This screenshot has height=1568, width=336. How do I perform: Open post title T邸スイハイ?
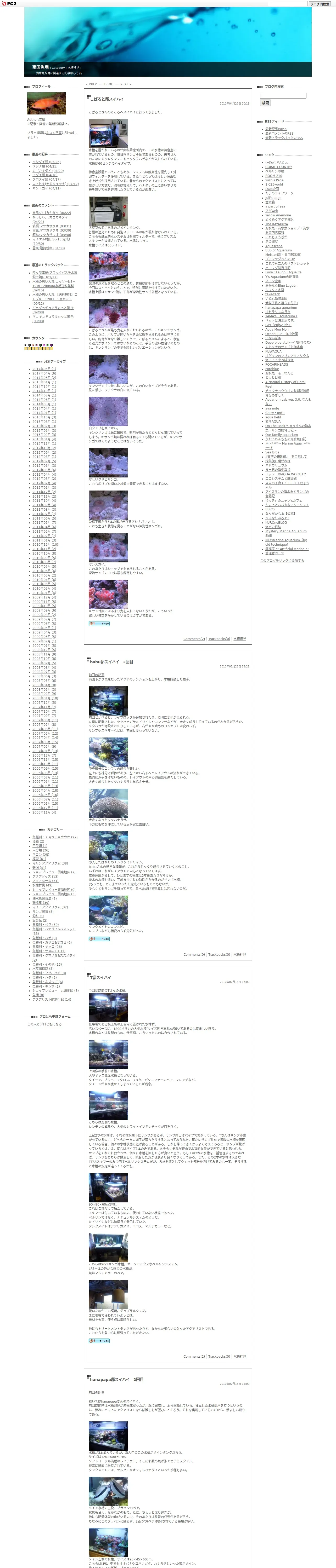101,978
